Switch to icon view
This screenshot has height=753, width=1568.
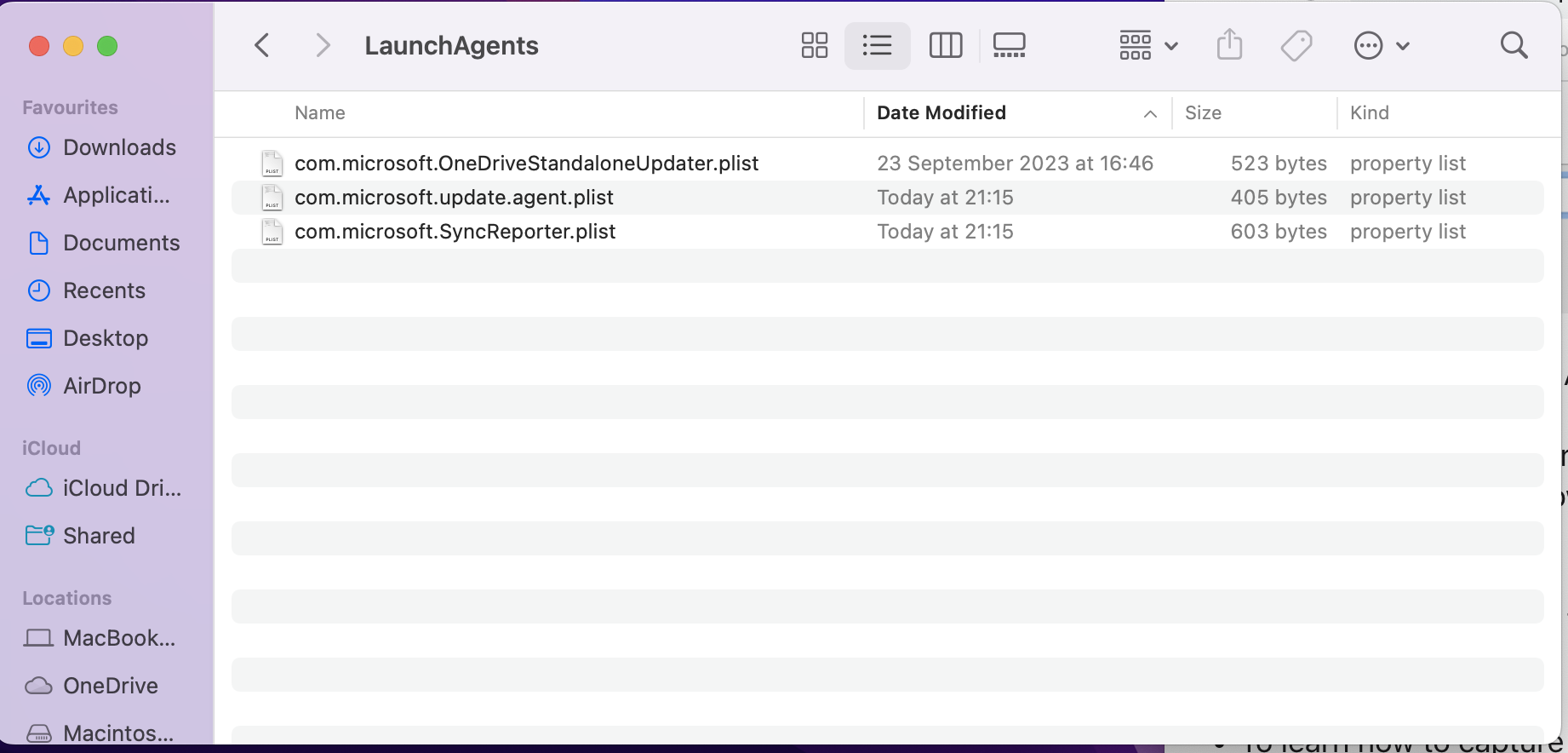[815, 45]
